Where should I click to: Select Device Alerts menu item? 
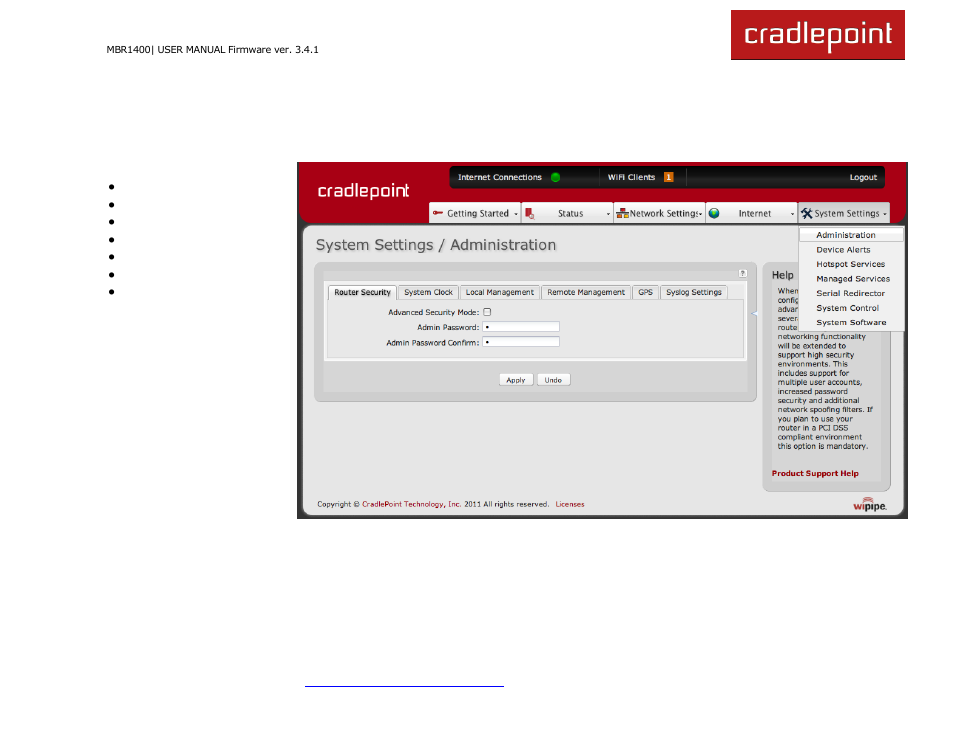[x=851, y=249]
